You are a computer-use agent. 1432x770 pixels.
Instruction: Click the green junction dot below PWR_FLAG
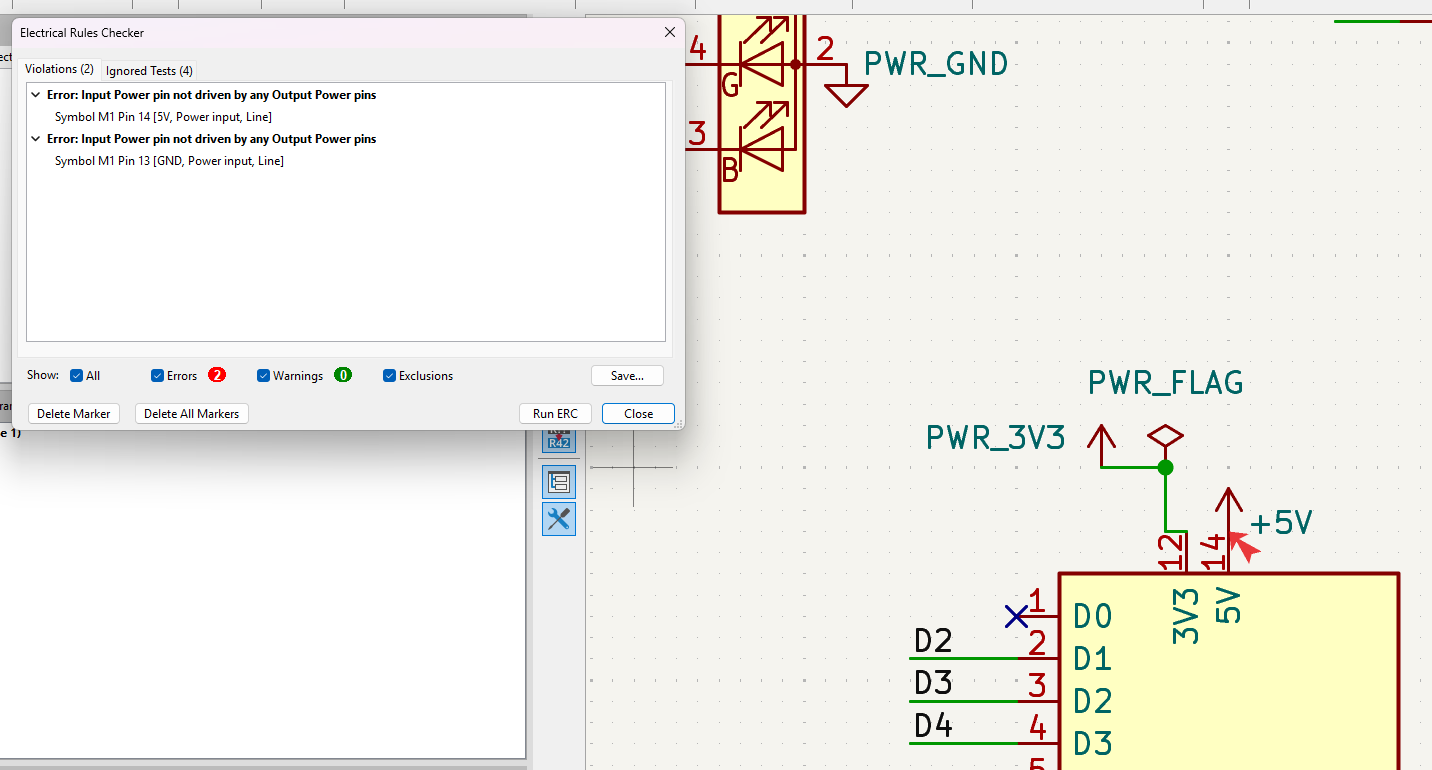click(x=1165, y=467)
